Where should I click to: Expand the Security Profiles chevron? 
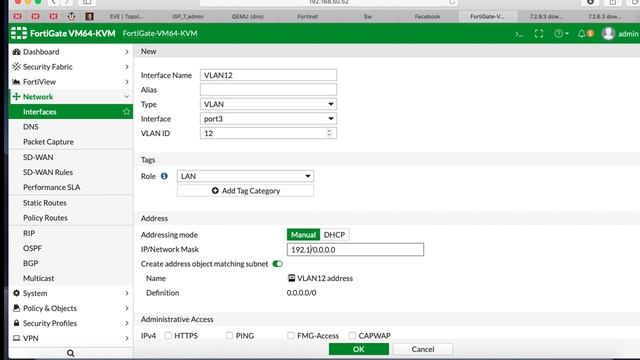(x=127, y=323)
